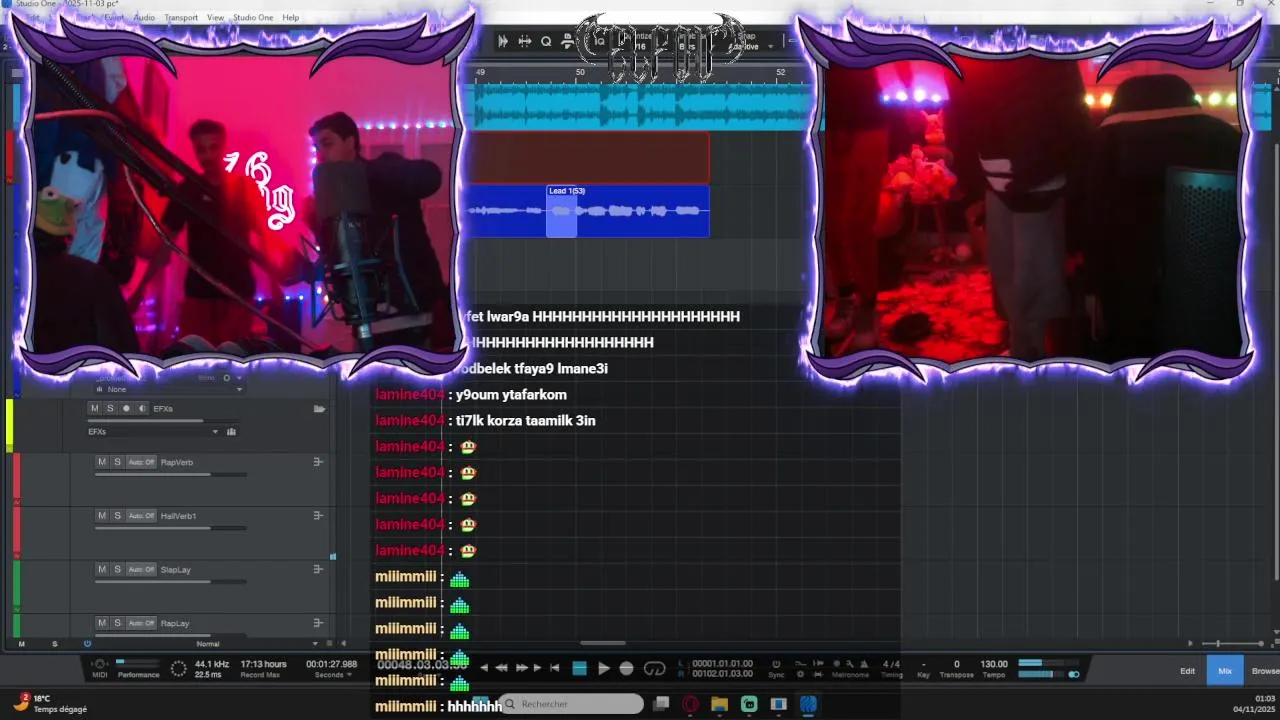Mute the HallVerb1 track
The image size is (1280, 720).
(x=102, y=516)
